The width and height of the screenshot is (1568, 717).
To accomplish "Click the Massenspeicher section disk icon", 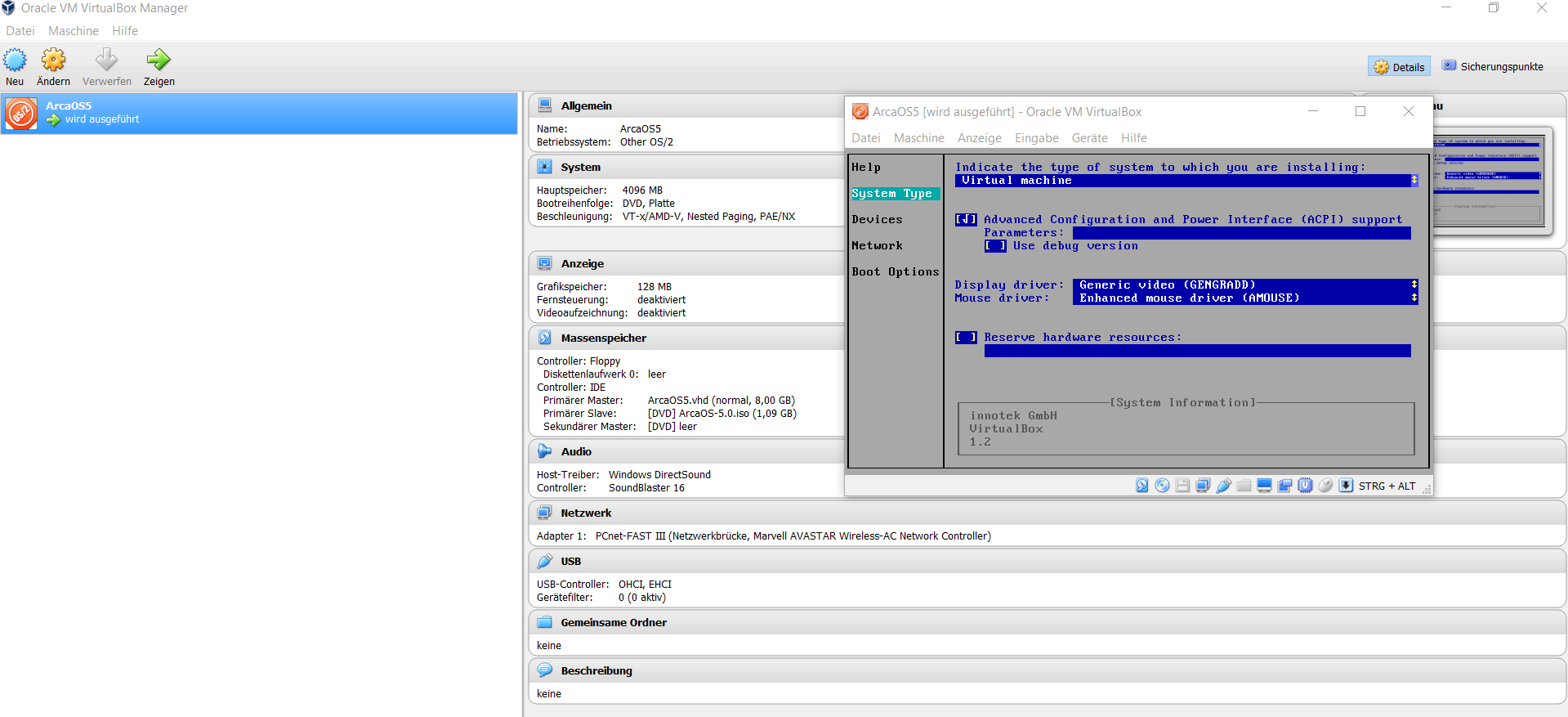I will 544,338.
